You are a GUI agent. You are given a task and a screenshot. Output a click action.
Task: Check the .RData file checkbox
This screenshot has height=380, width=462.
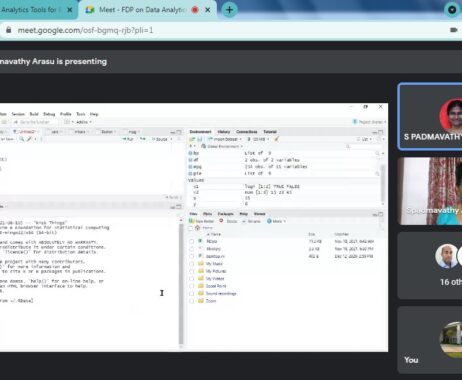coord(192,241)
